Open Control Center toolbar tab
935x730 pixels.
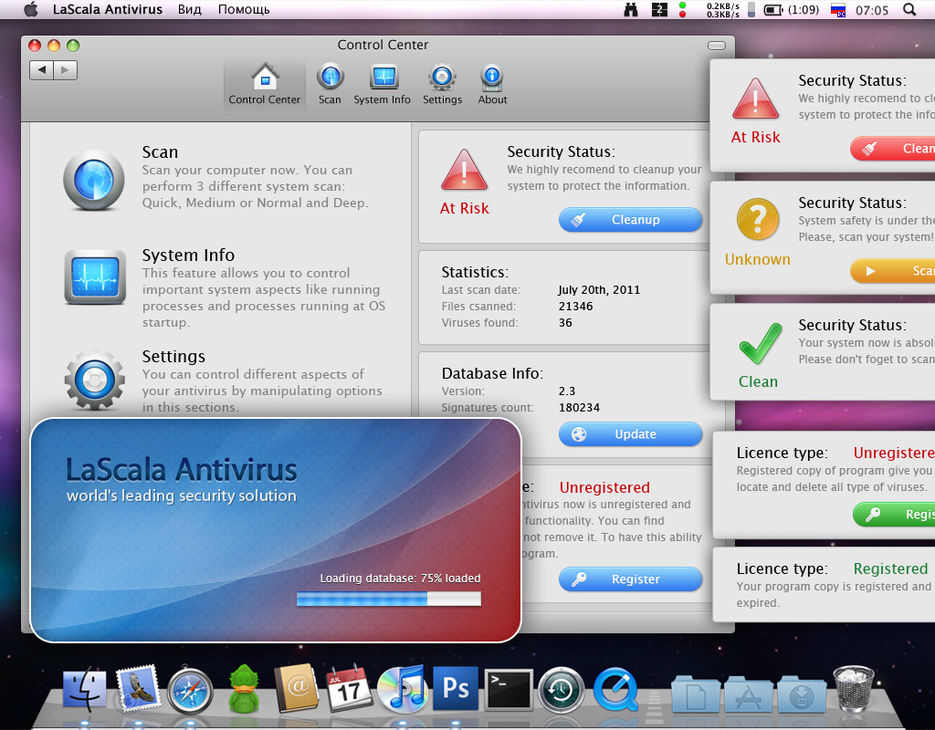264,84
